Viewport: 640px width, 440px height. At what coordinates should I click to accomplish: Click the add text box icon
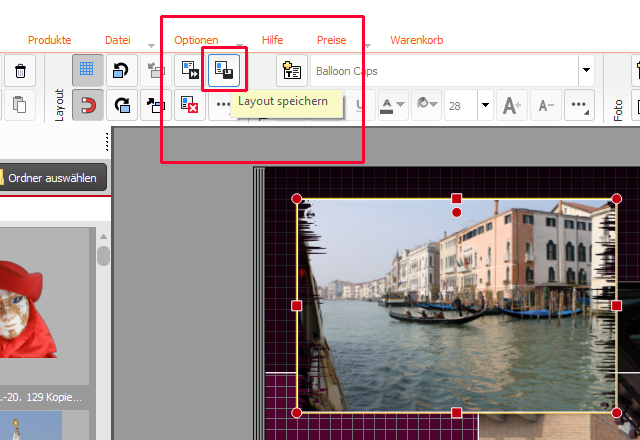click(x=292, y=71)
